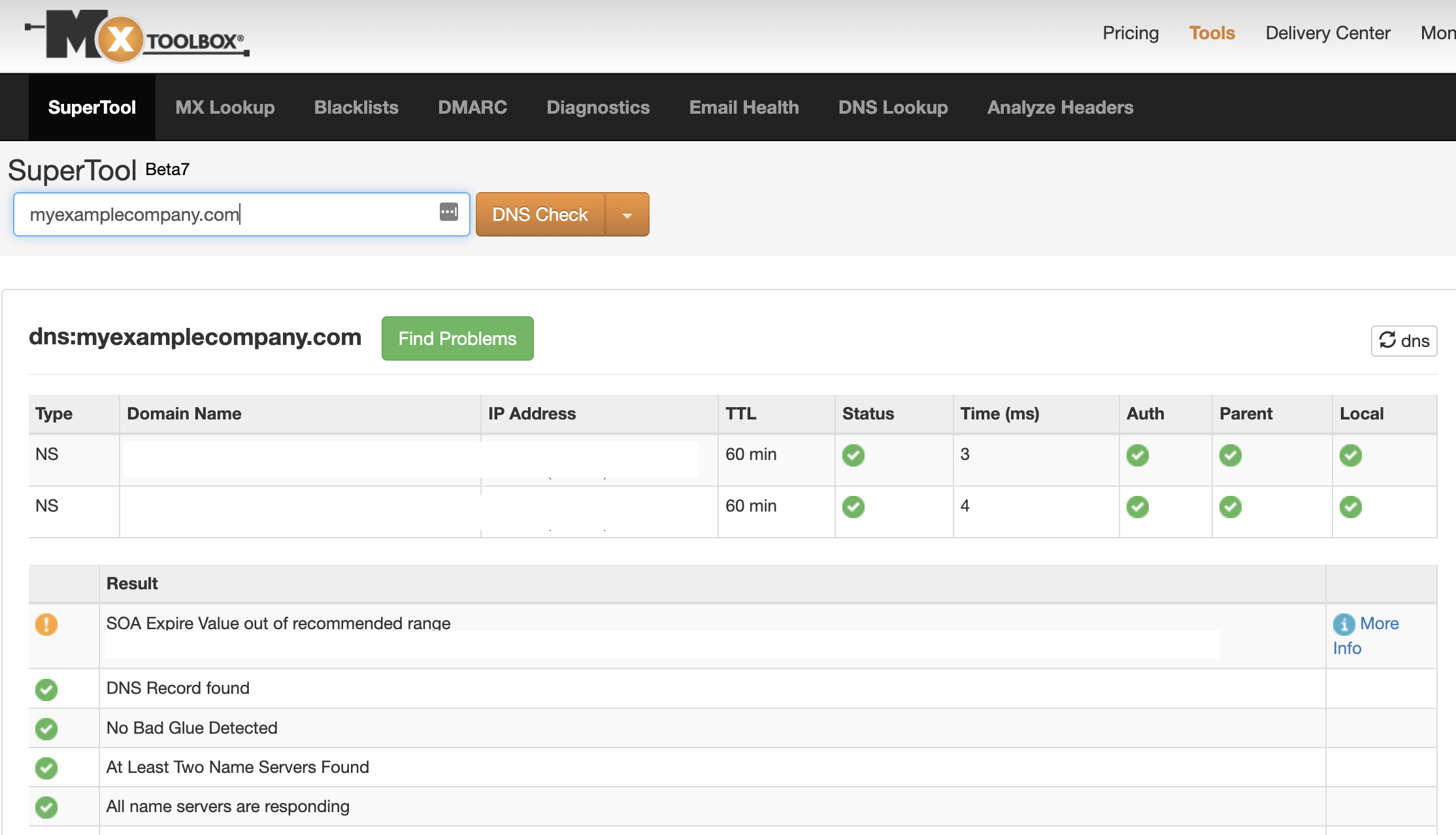This screenshot has height=835, width=1456.
Task: Click the domain input field
Action: tap(242, 214)
